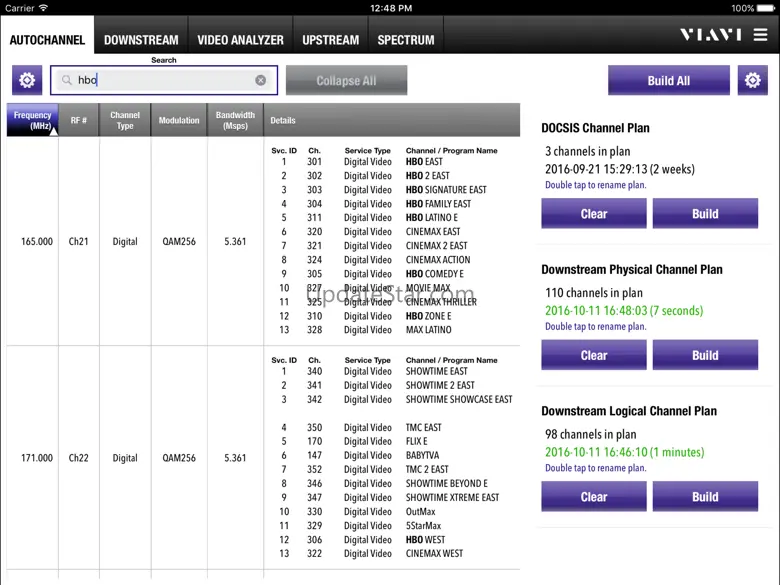Sort by Modulation column header
This screenshot has height=585, width=780.
[x=179, y=120]
